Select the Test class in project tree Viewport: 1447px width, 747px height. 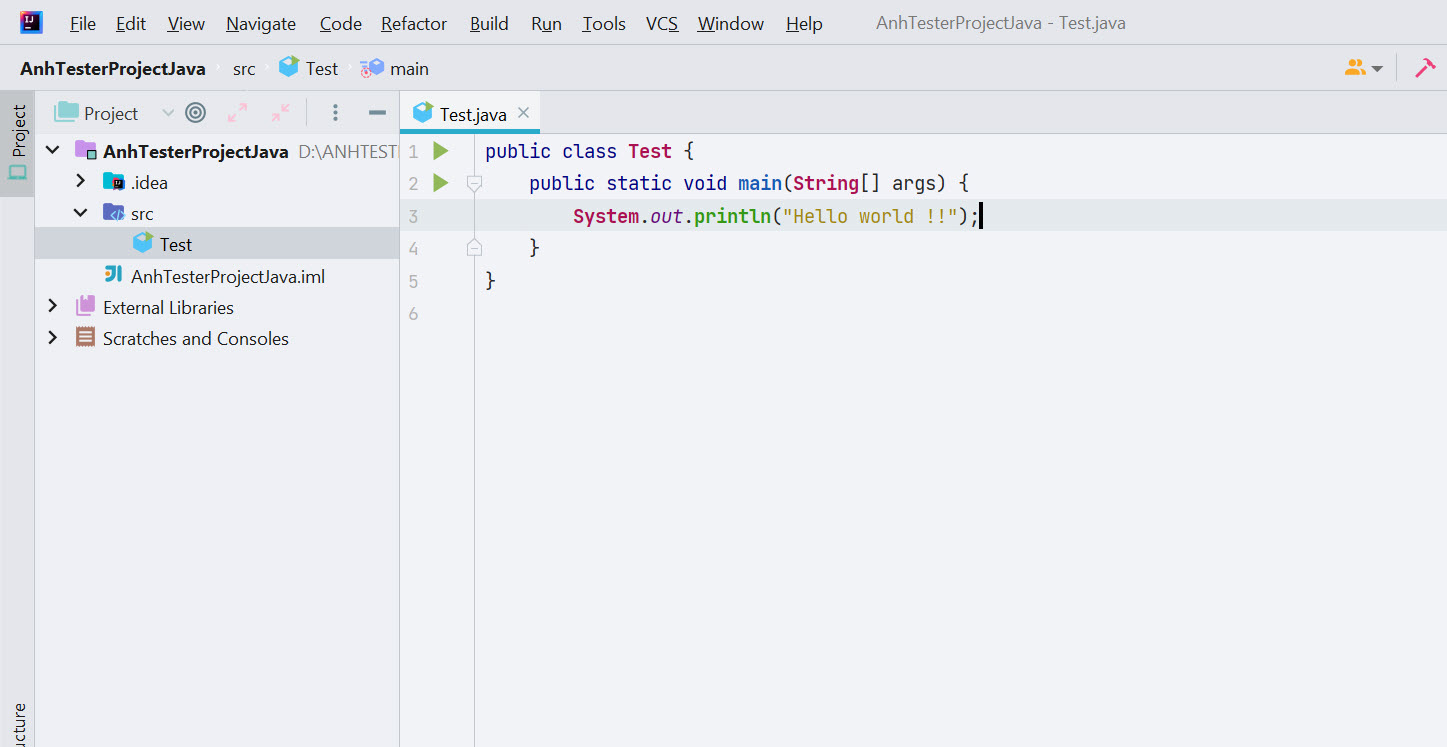pyautogui.click(x=217, y=244)
